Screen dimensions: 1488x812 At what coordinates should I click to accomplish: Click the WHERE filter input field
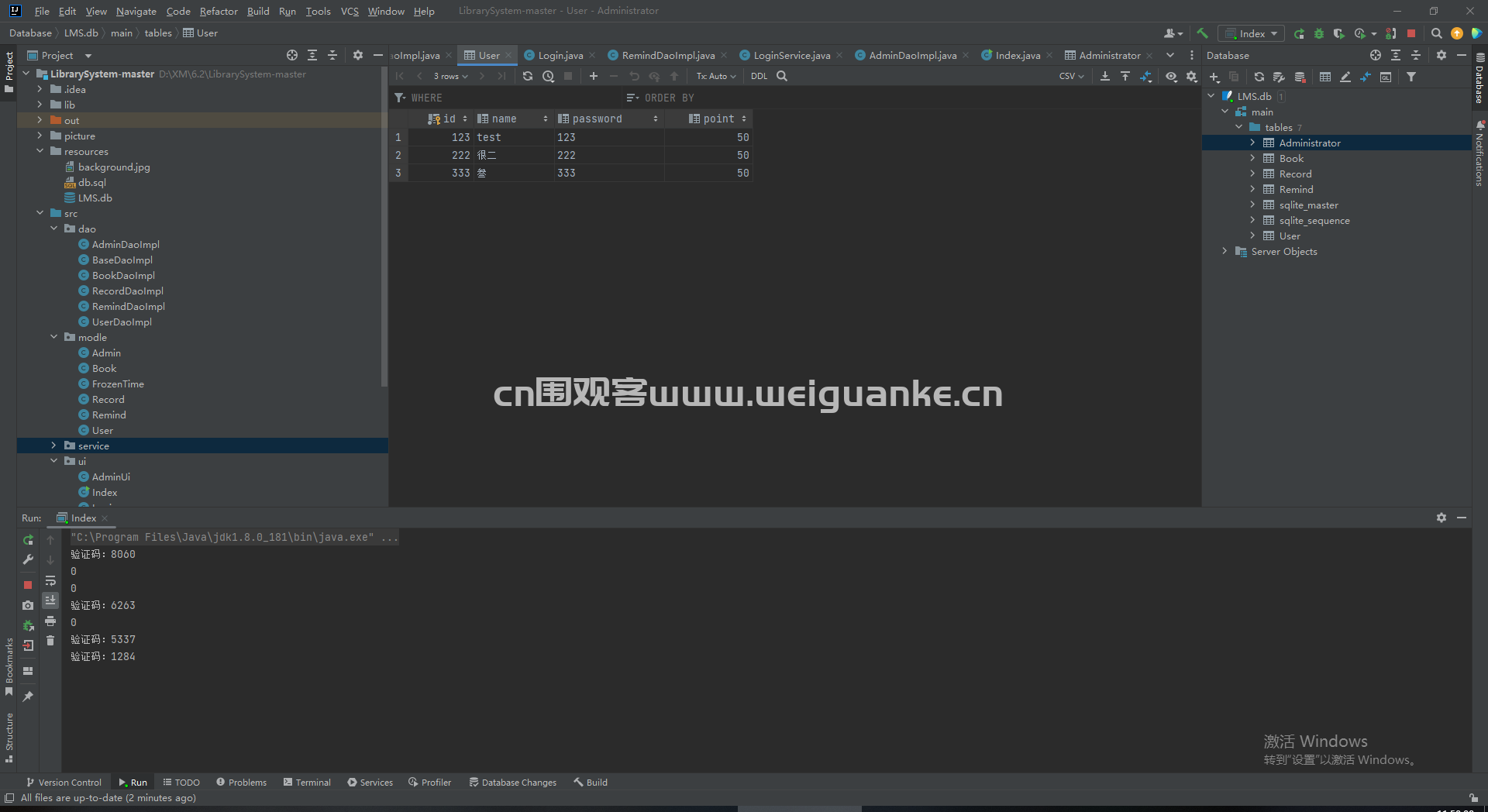[x=508, y=98]
